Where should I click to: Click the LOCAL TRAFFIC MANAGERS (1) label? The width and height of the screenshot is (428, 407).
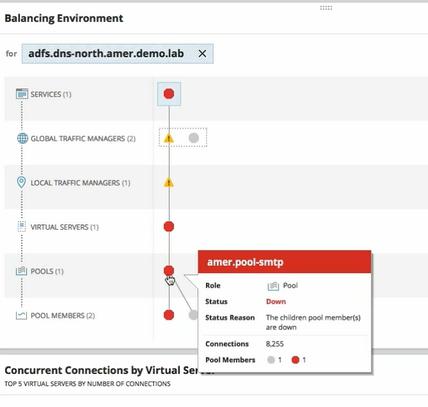80,183
